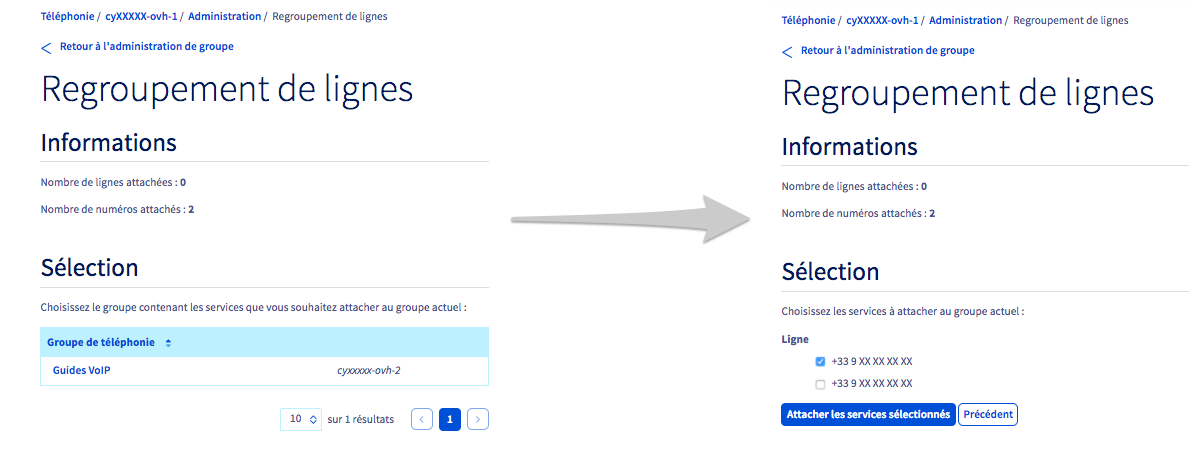1200x460 pixels.
Task: Click Téléphonie breadcrumb in left panel
Action: 67,17
